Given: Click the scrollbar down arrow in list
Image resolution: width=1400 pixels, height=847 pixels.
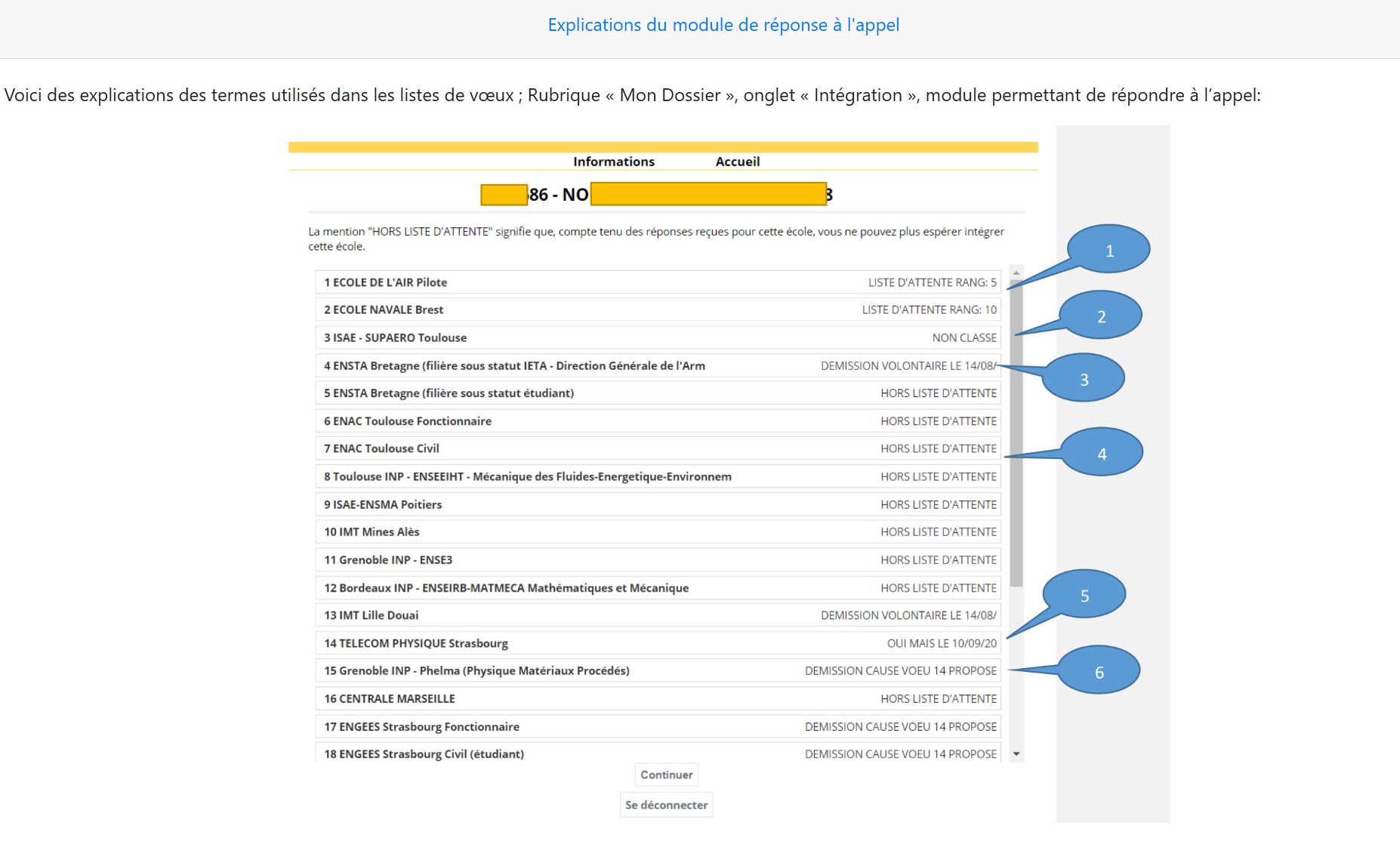Looking at the screenshot, I should (1016, 754).
